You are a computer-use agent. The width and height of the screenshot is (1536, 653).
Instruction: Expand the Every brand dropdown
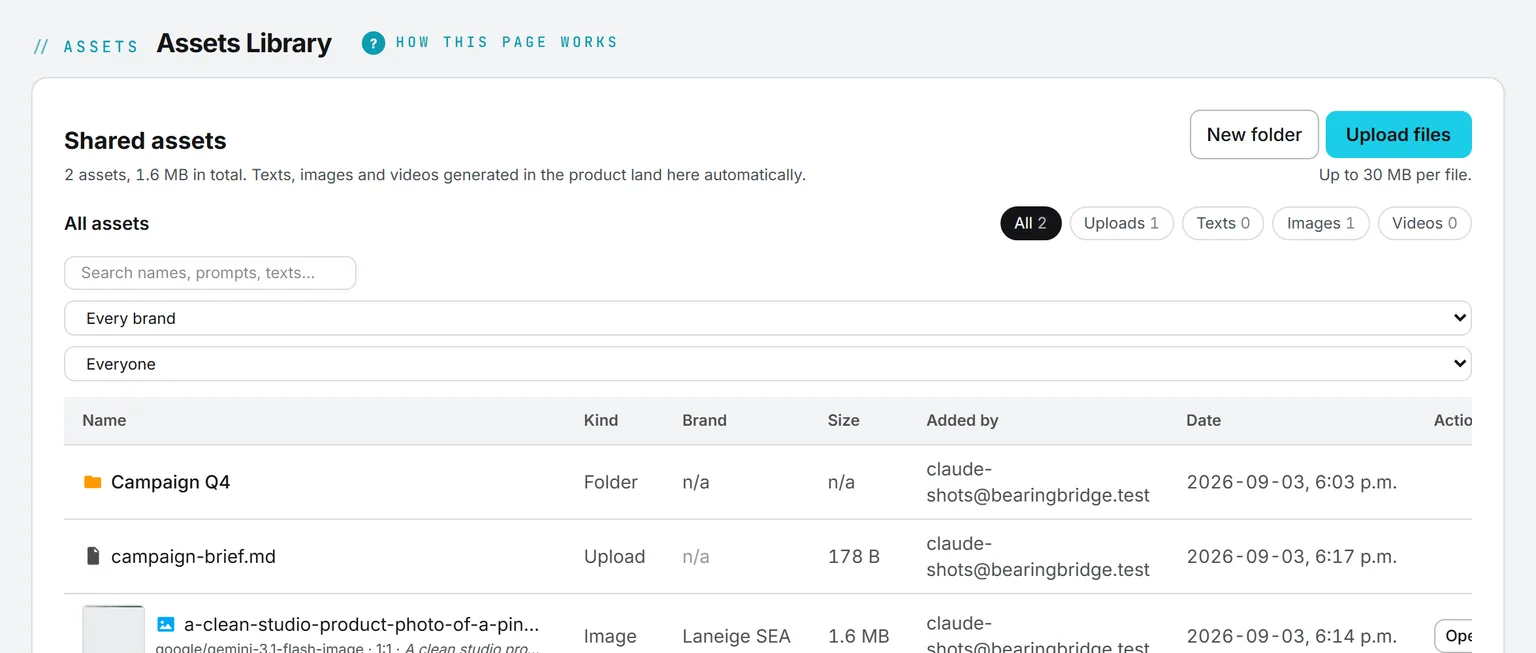pos(767,318)
